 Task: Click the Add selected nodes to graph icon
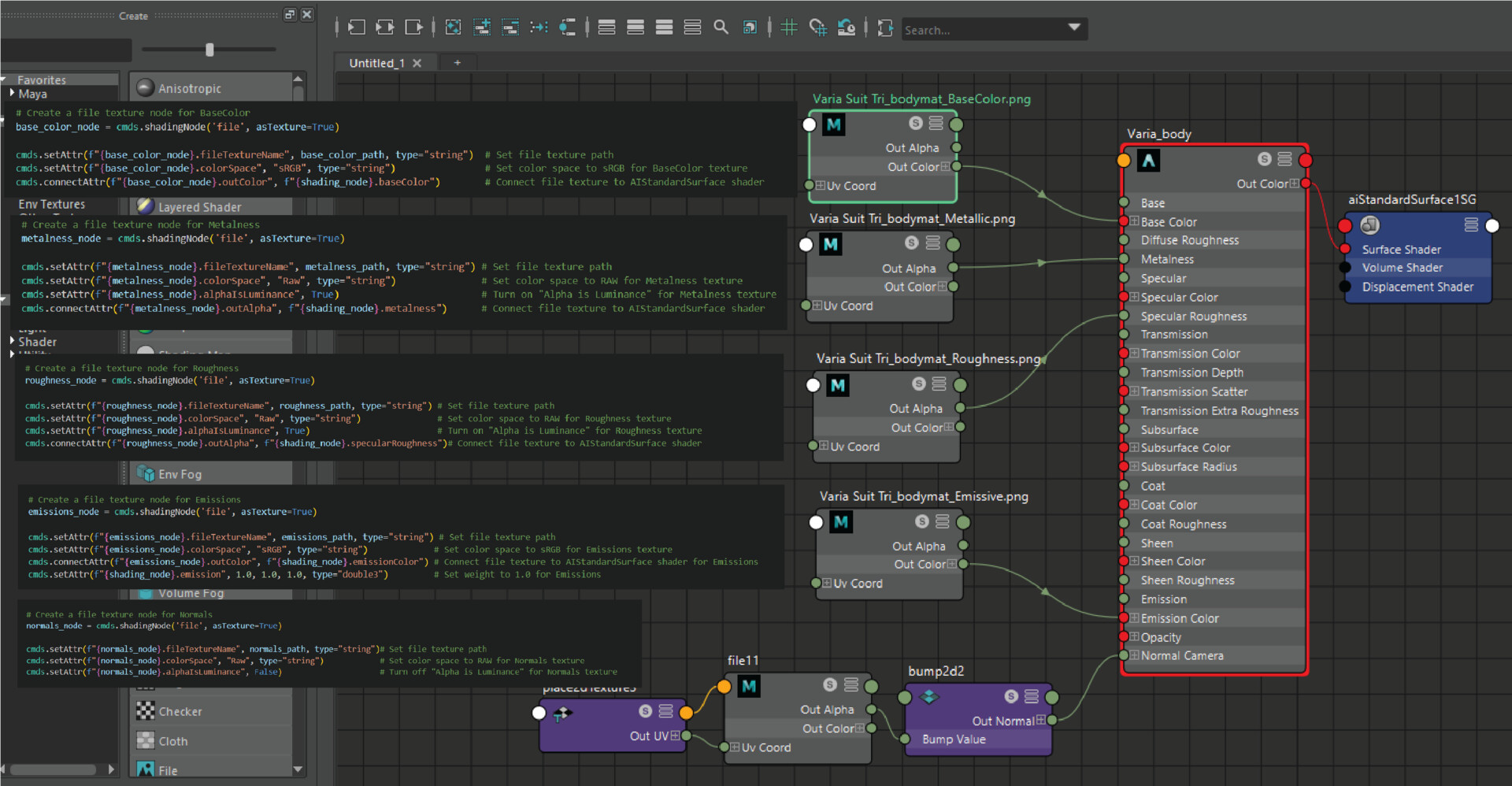(x=482, y=28)
